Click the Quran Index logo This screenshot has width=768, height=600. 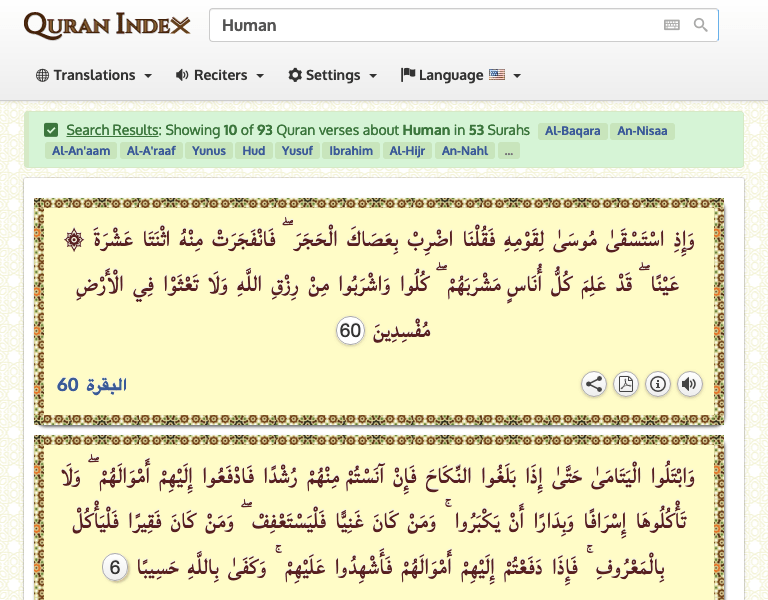click(107, 25)
